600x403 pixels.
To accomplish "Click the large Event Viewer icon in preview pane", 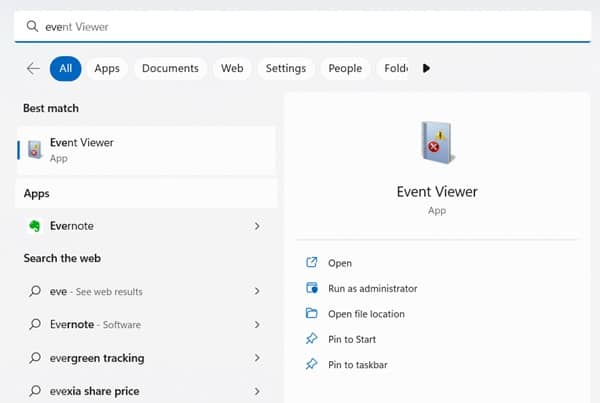I will 437,142.
